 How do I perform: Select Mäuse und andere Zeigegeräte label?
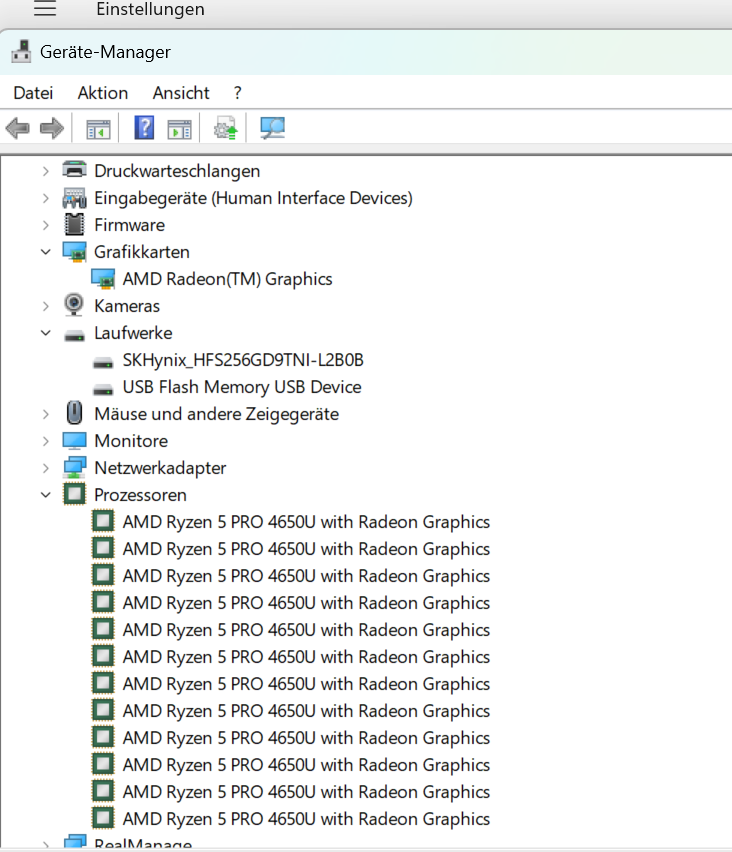pos(216,414)
